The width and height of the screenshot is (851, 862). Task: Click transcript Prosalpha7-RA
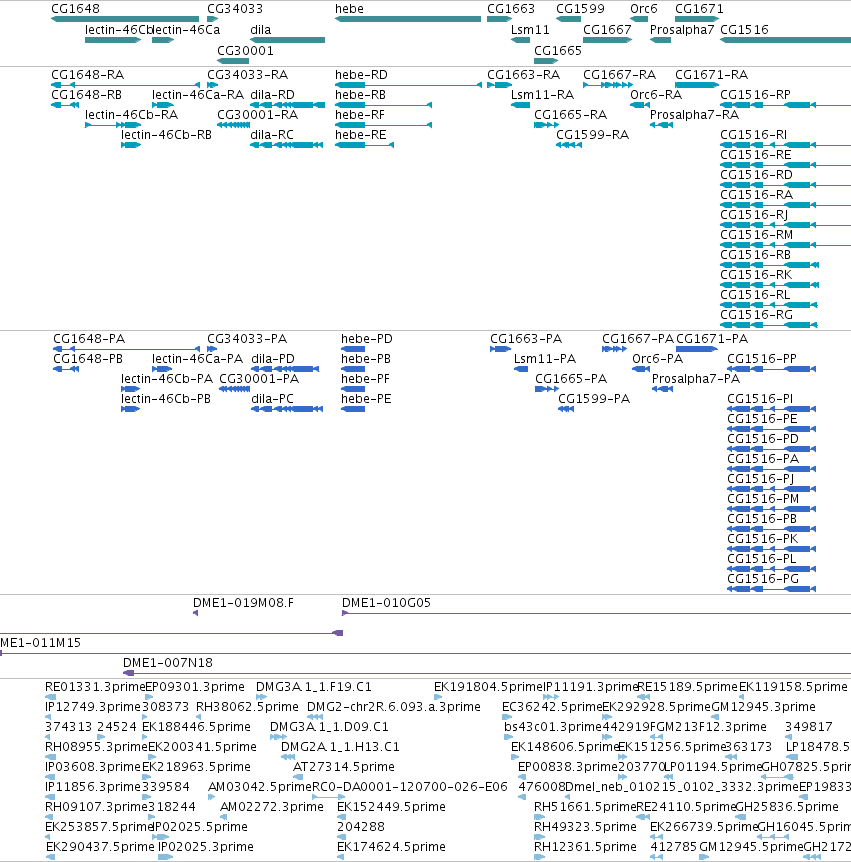pyautogui.click(x=661, y=125)
